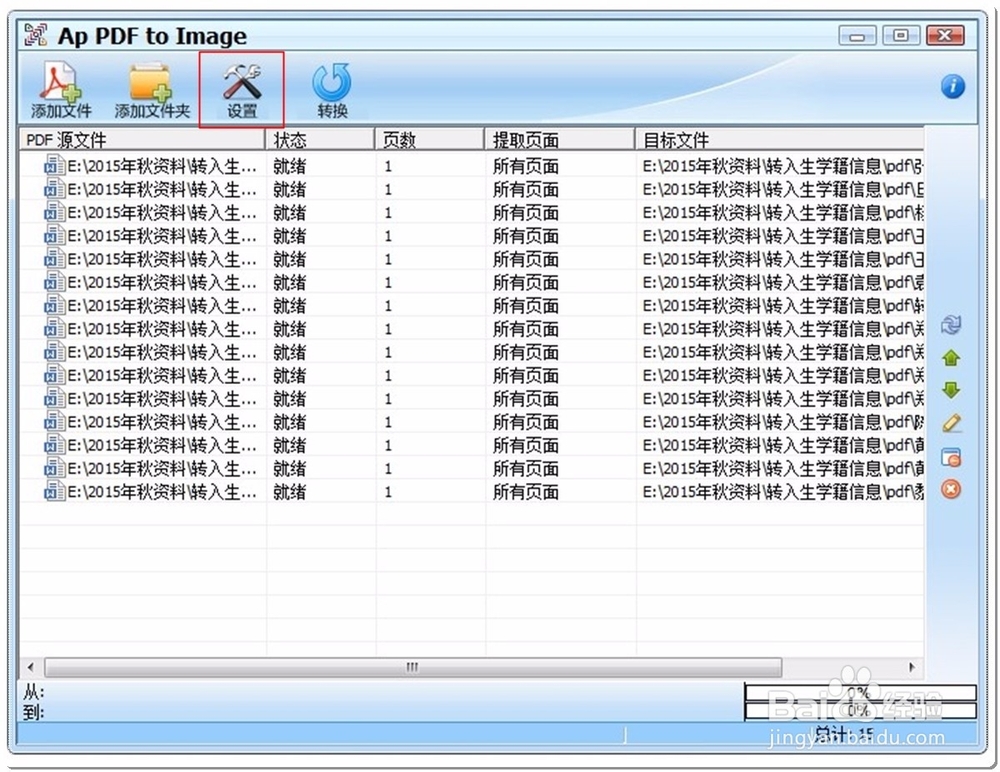1000x772 pixels.
Task: Click the 目标文件 column header
Action: pyautogui.click(x=779, y=139)
